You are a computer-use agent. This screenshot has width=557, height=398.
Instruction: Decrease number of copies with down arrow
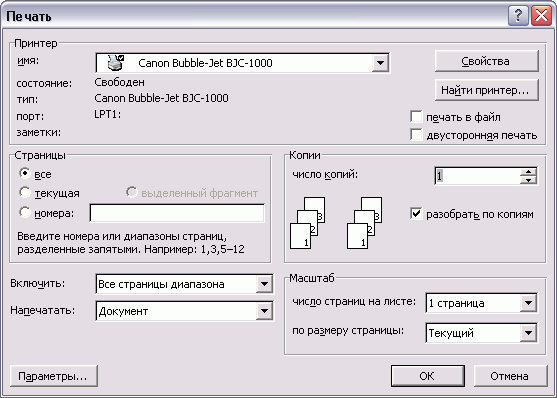[x=529, y=180]
